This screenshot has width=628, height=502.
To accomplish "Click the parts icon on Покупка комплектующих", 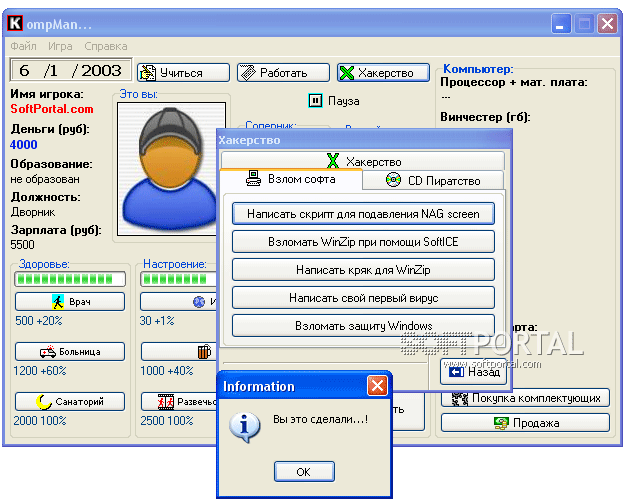I will tap(460, 399).
